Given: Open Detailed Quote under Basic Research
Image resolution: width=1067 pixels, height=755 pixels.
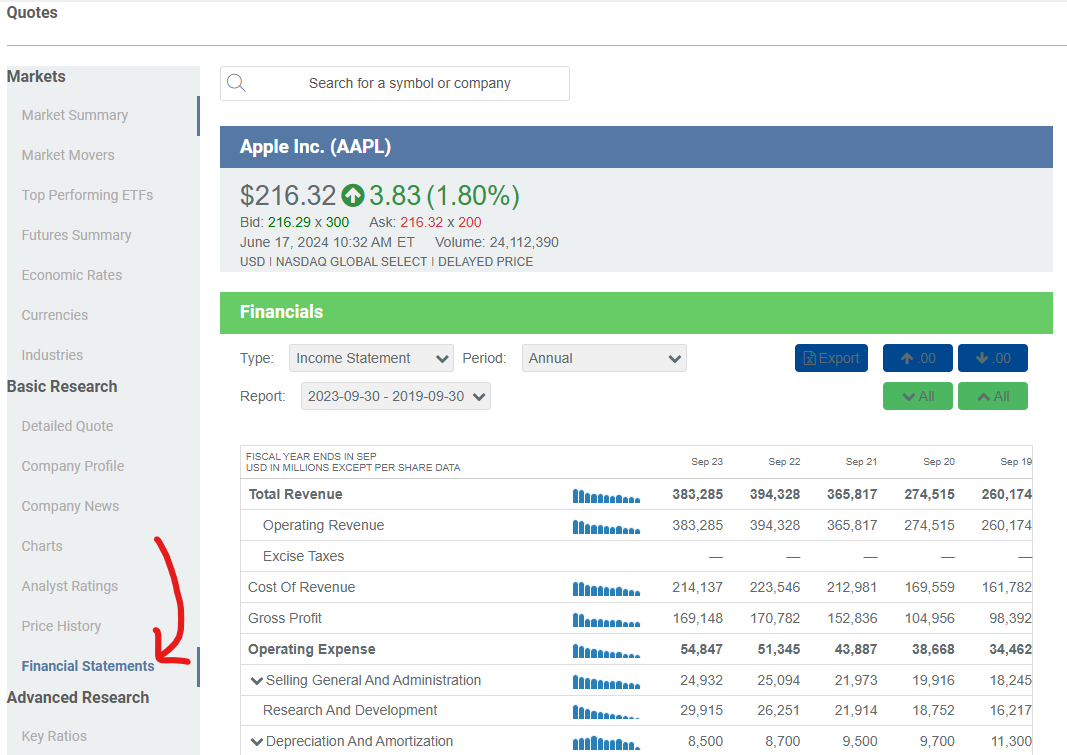Looking at the screenshot, I should pyautogui.click(x=67, y=426).
